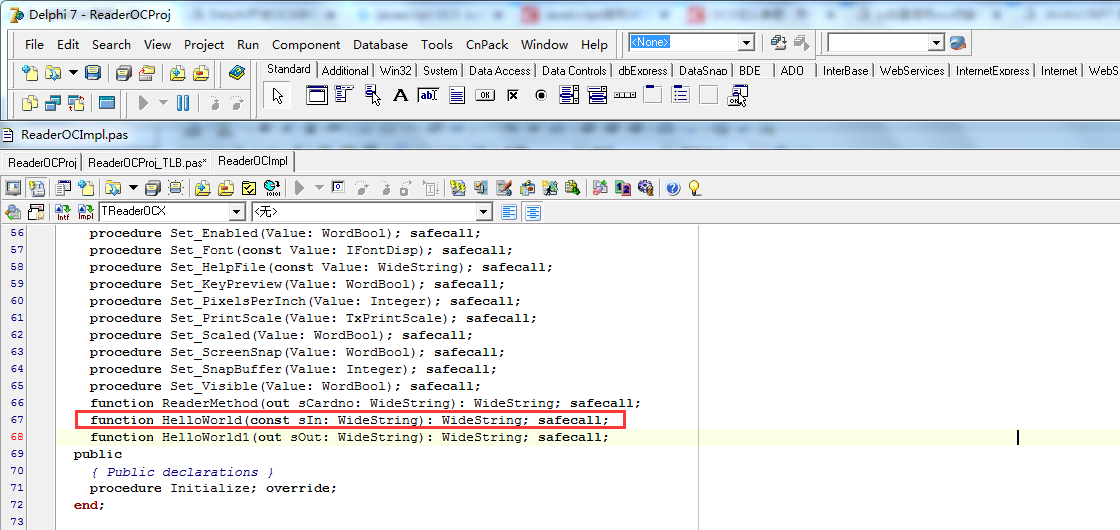The image size is (1120, 530).
Task: Choose the Edit component icon
Action: coord(429,94)
